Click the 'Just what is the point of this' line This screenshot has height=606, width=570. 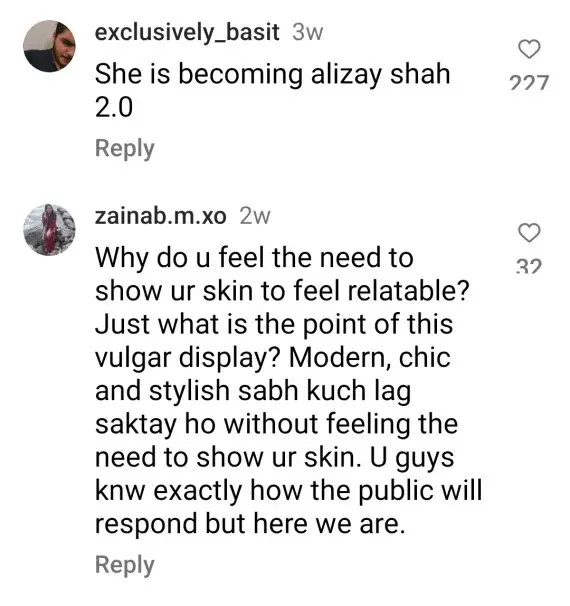(x=274, y=324)
